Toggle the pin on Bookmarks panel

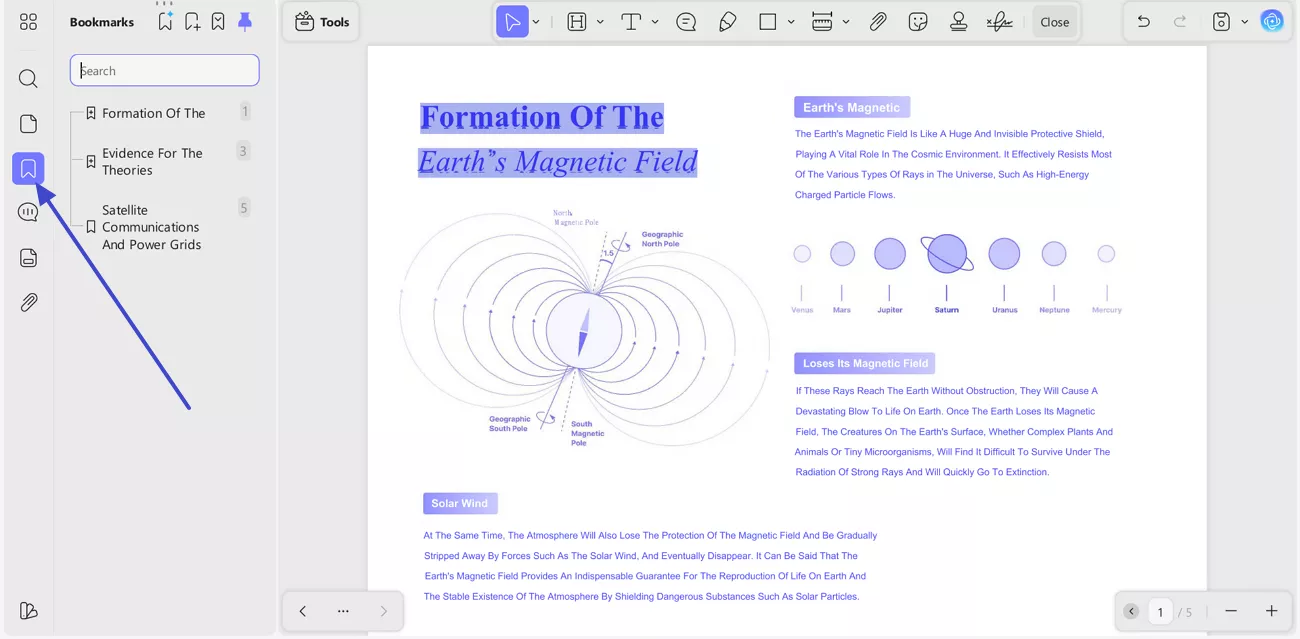click(244, 22)
